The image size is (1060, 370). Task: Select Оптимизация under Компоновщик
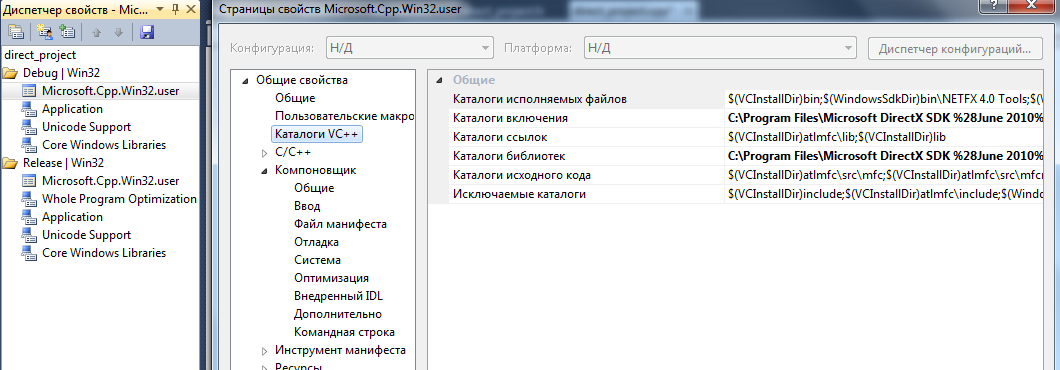coord(331,278)
